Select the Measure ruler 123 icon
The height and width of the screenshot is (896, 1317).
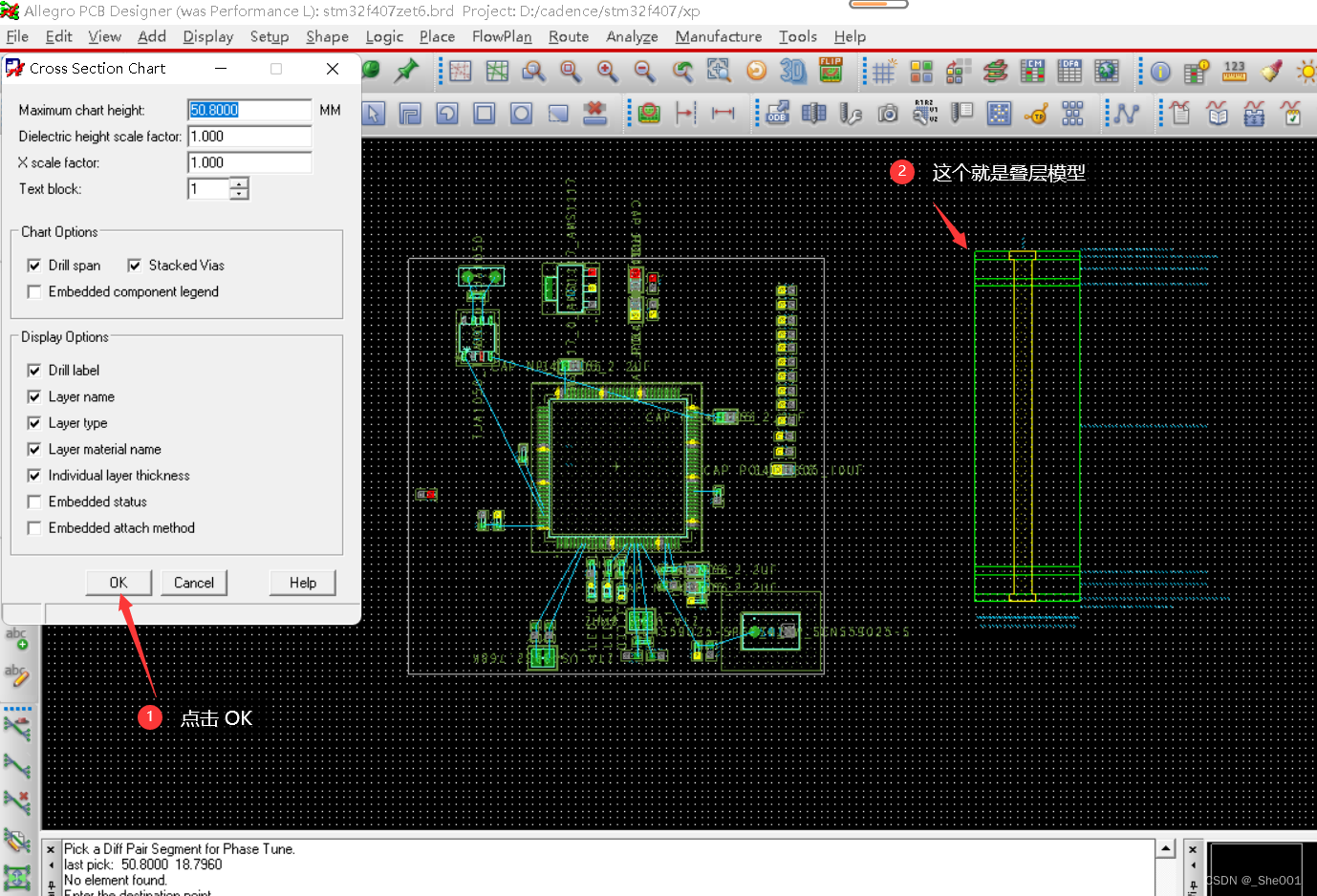pyautogui.click(x=1234, y=72)
